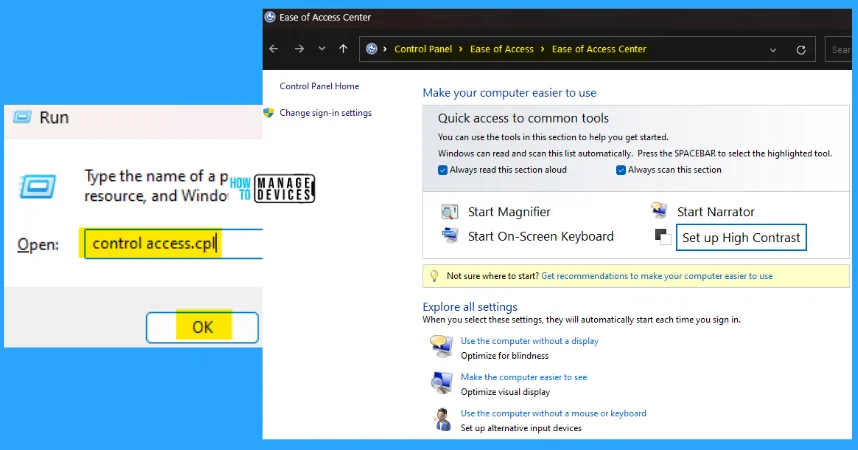858x450 pixels.
Task: Click the Explore all settings heading
Action: 469,307
